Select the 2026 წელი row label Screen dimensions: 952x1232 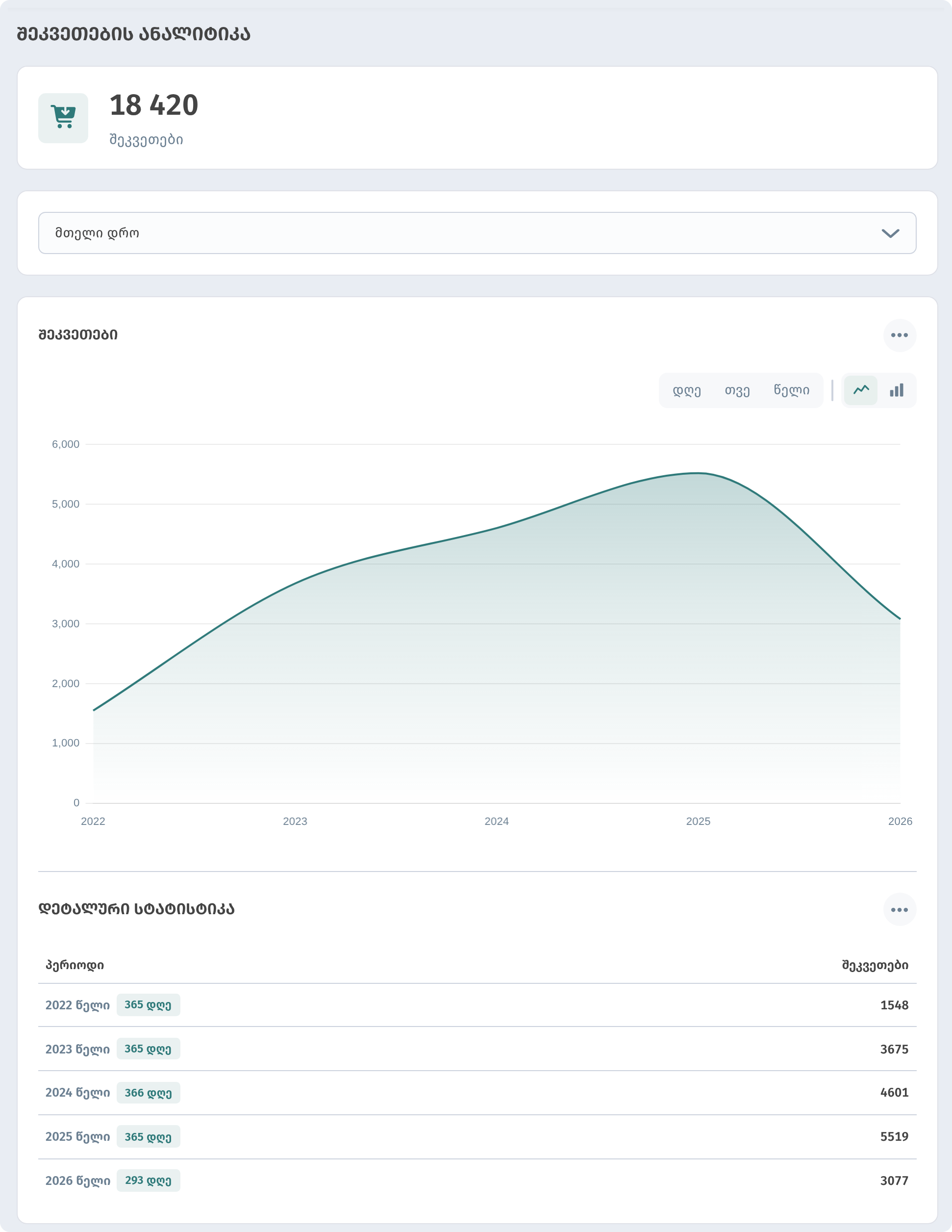click(x=78, y=1181)
